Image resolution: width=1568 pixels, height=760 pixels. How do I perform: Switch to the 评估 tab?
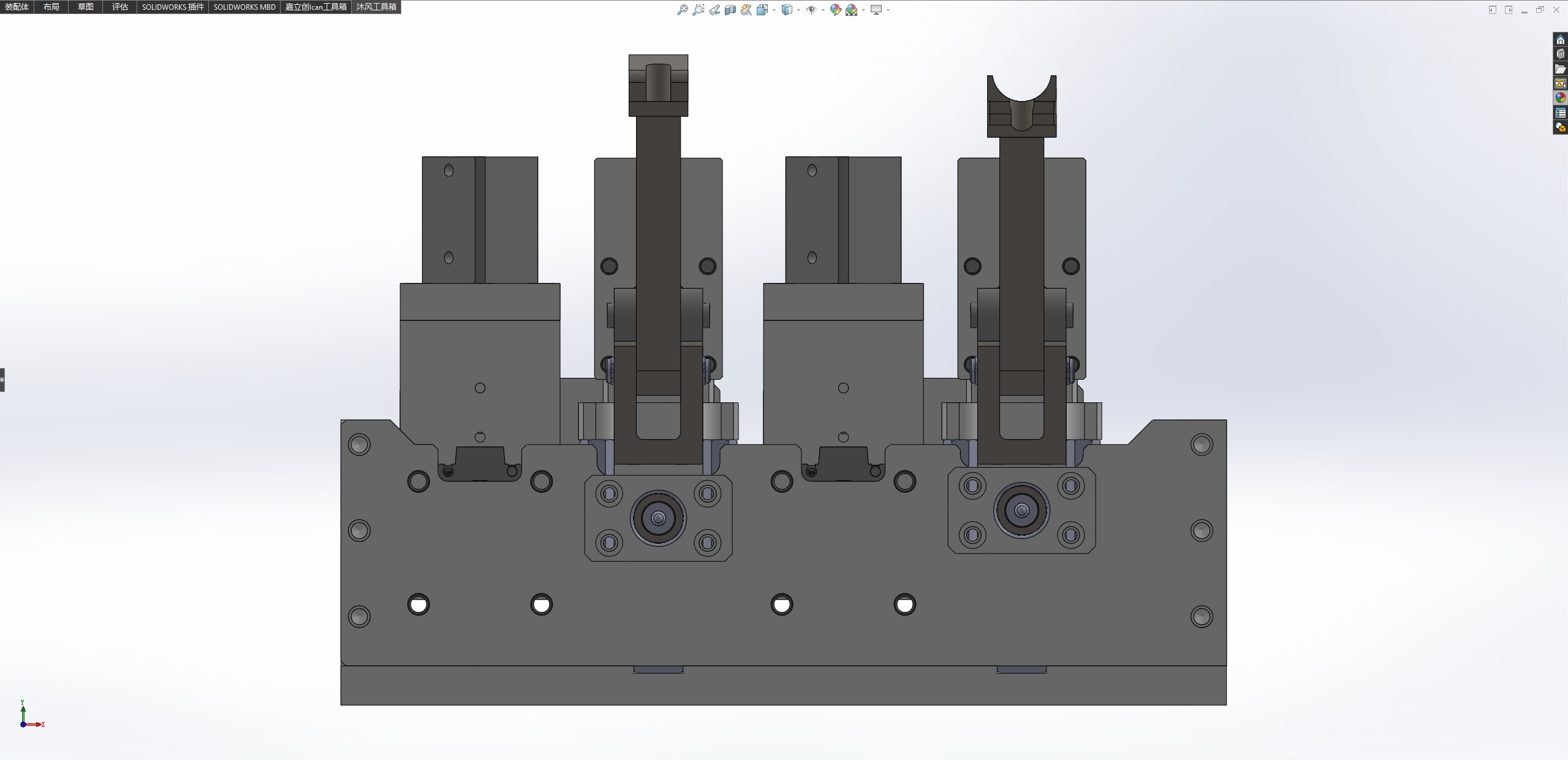point(120,7)
